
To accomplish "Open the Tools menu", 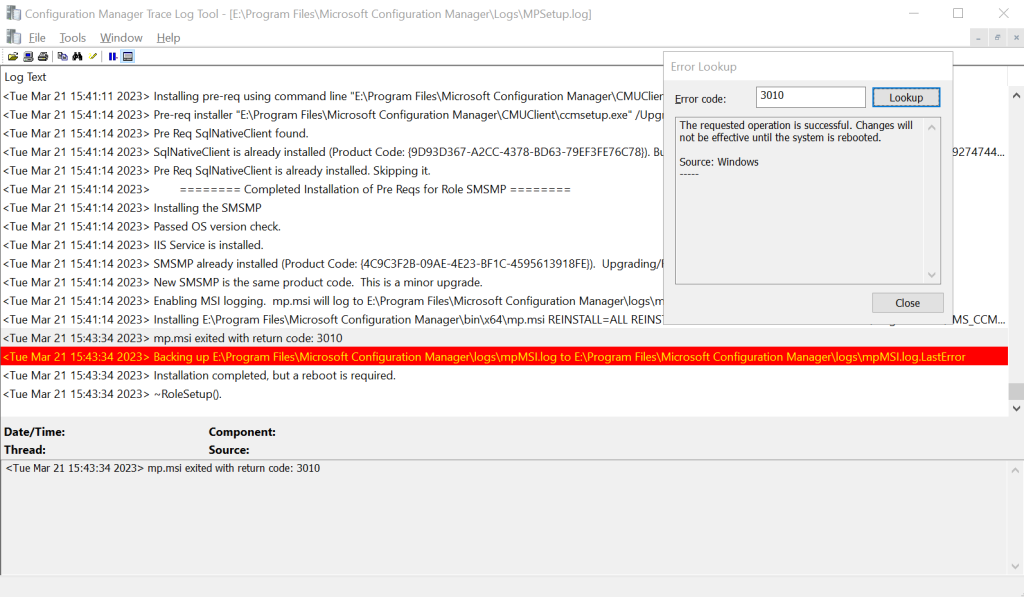I will click(x=72, y=38).
